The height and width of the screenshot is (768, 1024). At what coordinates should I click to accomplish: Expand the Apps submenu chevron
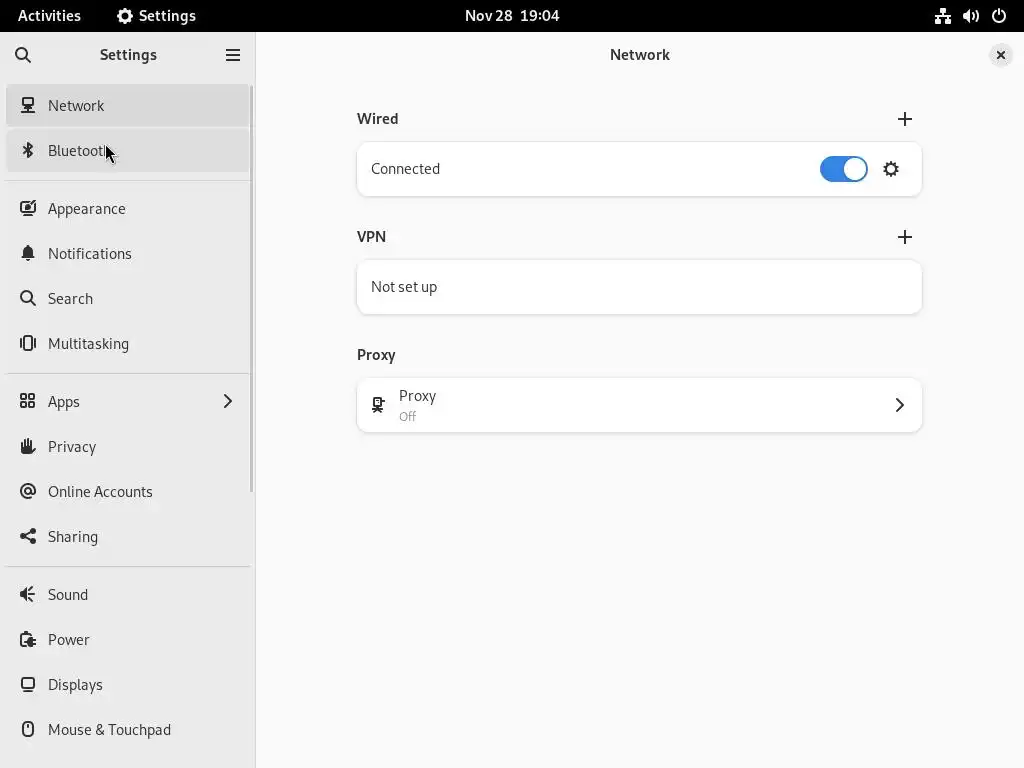[x=227, y=401]
